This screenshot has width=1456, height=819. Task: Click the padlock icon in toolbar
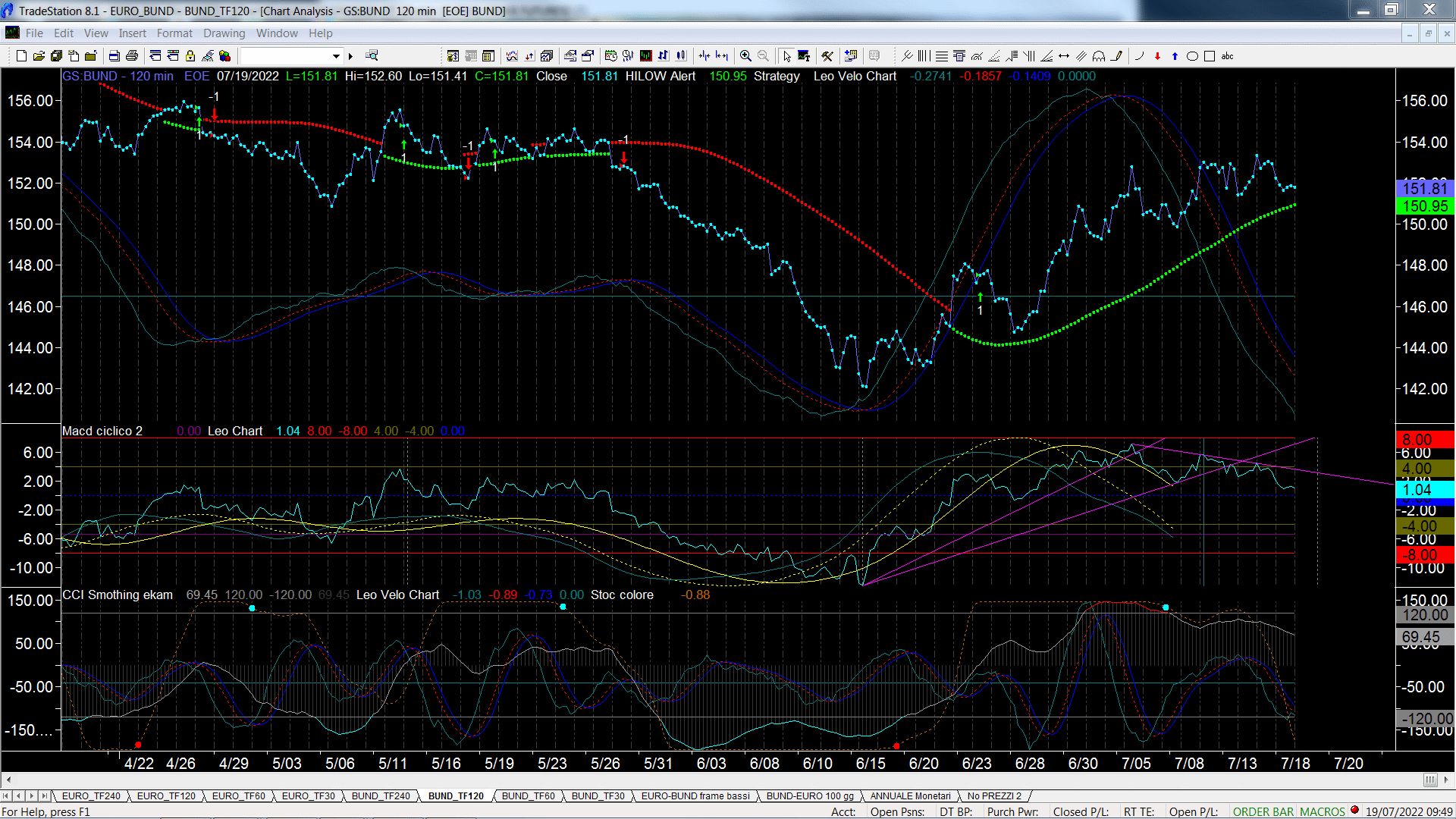click(190, 56)
